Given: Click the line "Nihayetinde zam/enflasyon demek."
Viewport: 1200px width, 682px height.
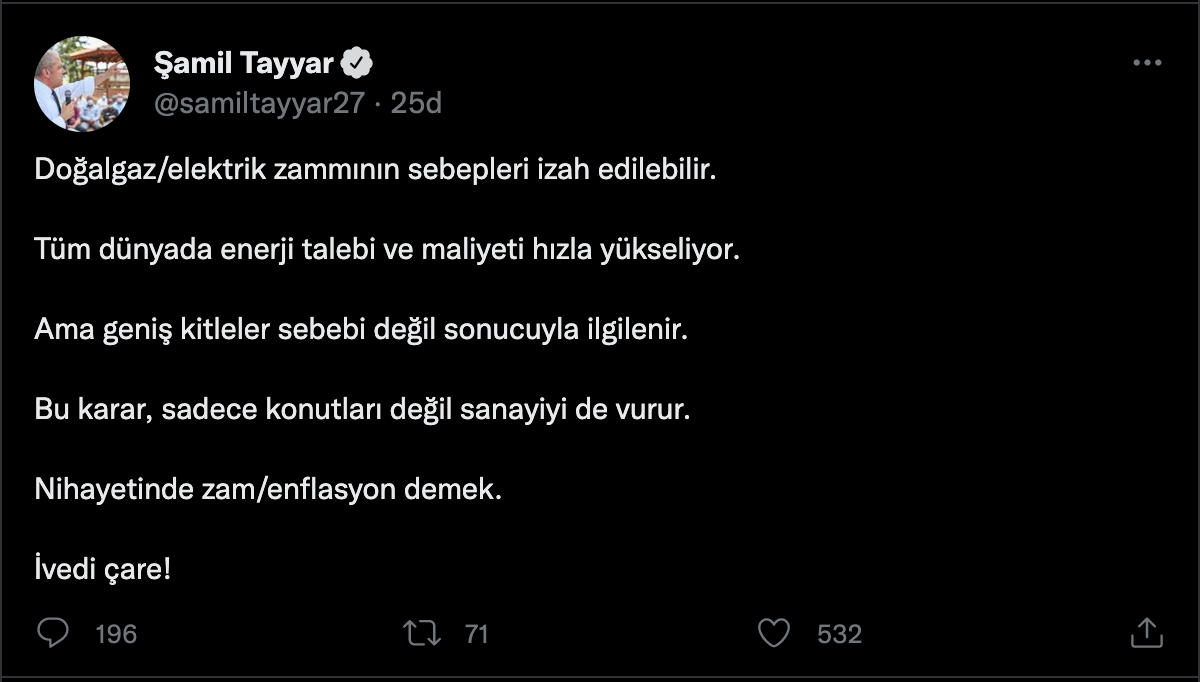Looking at the screenshot, I should (x=266, y=490).
